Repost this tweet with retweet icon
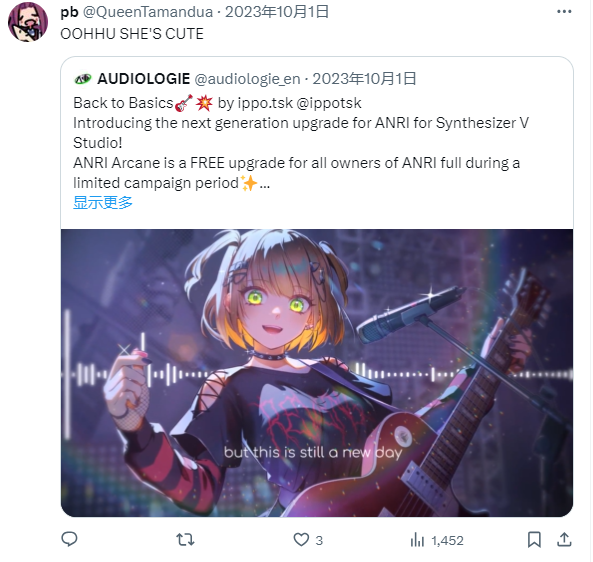Image resolution: width=593 pixels, height=562 pixels. pyautogui.click(x=185, y=539)
